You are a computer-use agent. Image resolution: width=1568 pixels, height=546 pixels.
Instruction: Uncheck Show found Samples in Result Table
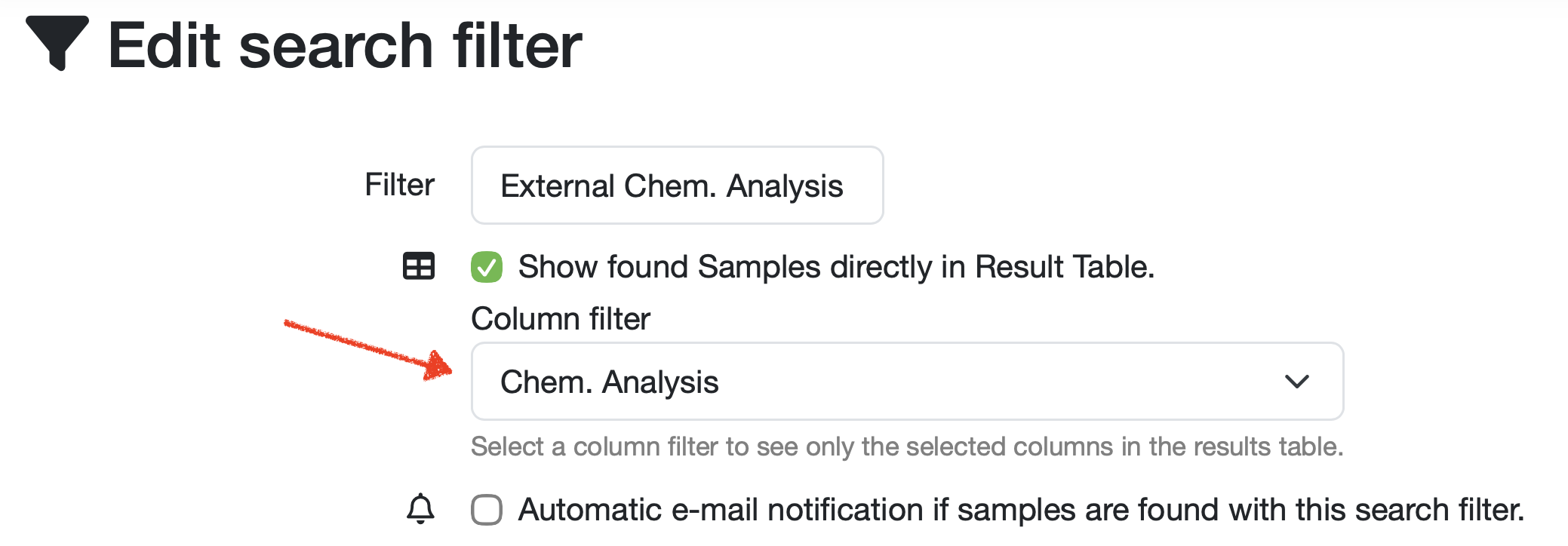point(487,267)
